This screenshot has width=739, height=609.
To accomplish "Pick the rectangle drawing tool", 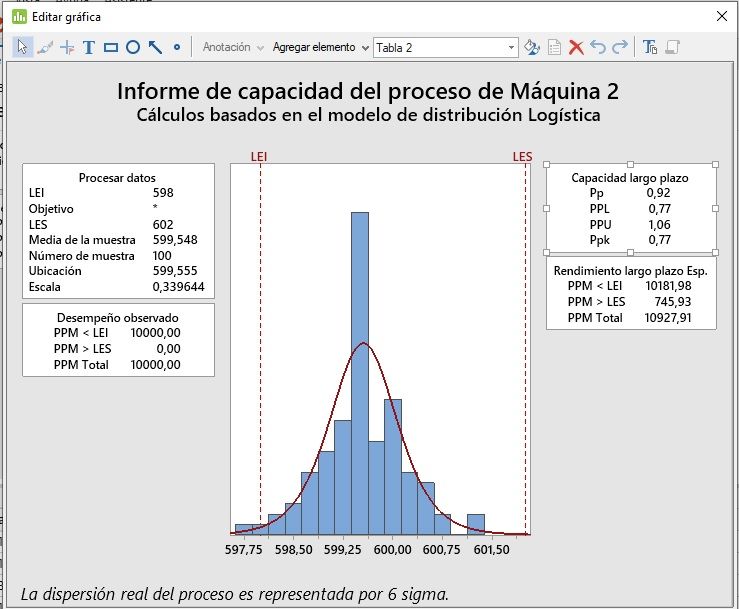I will pyautogui.click(x=111, y=47).
